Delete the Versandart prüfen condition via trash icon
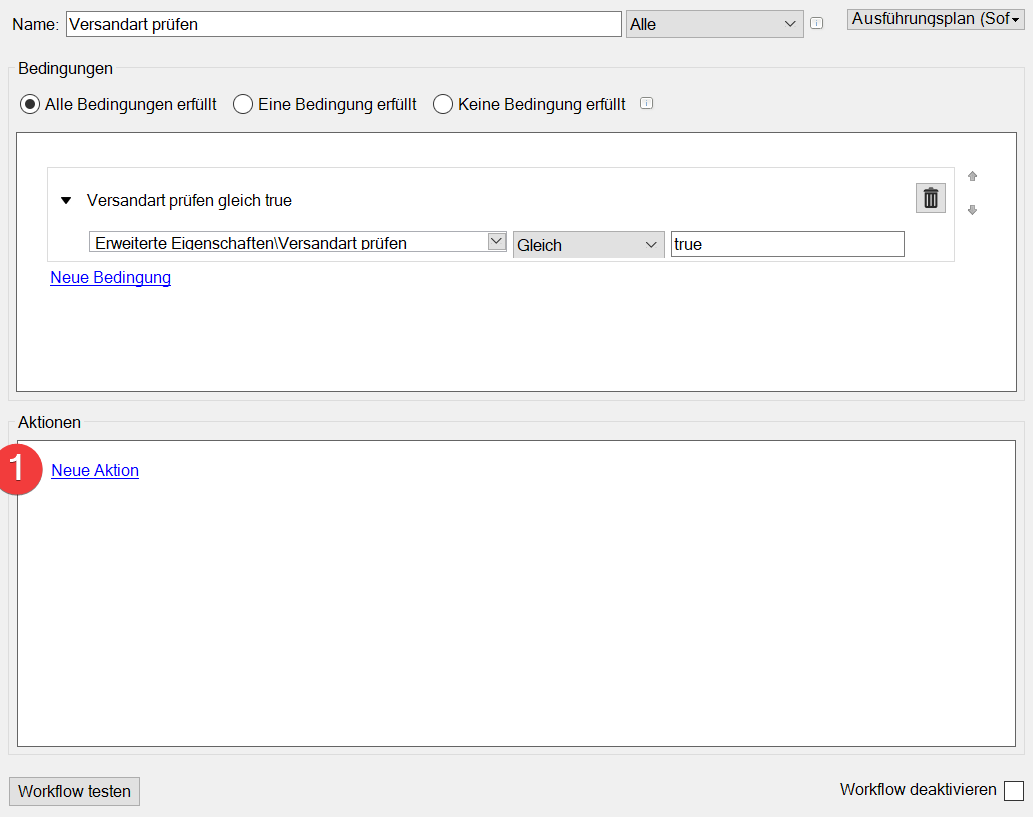 (930, 198)
